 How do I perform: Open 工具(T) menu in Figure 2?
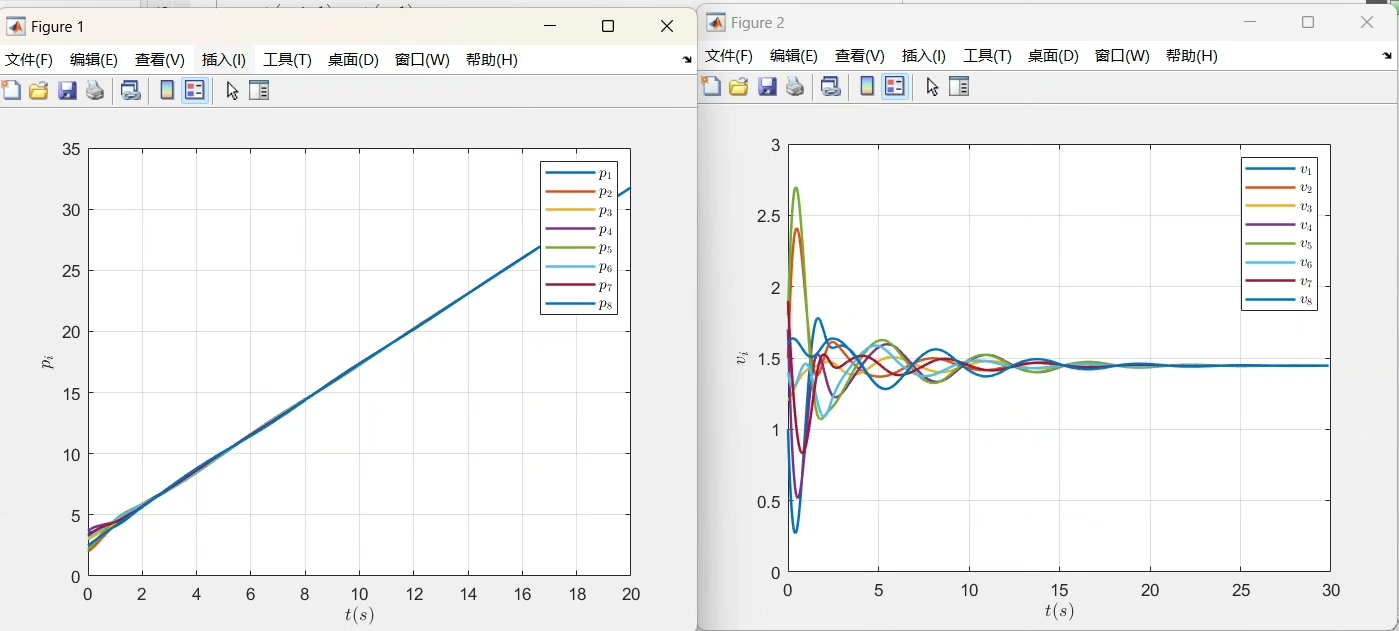988,56
